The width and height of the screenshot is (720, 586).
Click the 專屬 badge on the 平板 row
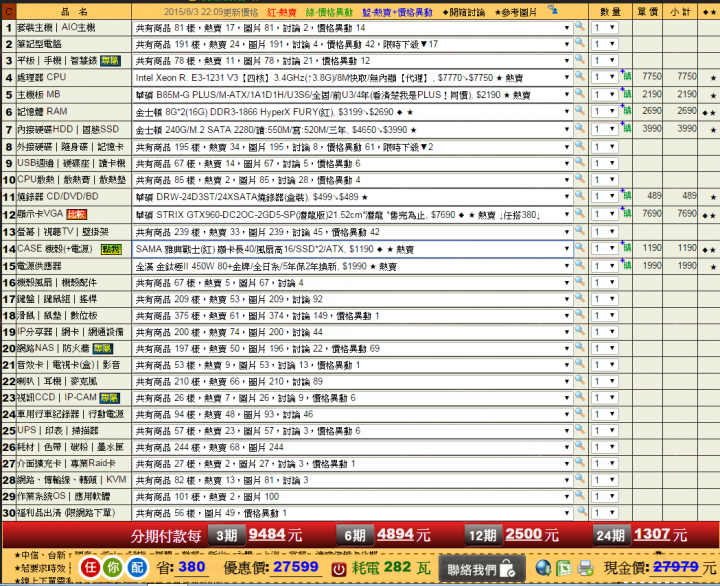110,61
